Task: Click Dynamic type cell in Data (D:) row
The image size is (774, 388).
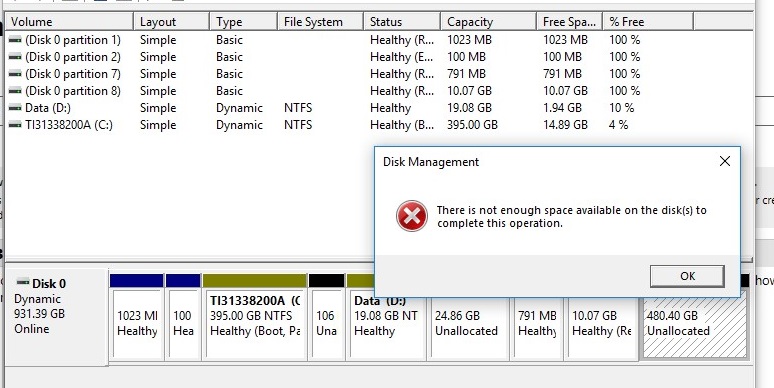Action: [x=239, y=108]
